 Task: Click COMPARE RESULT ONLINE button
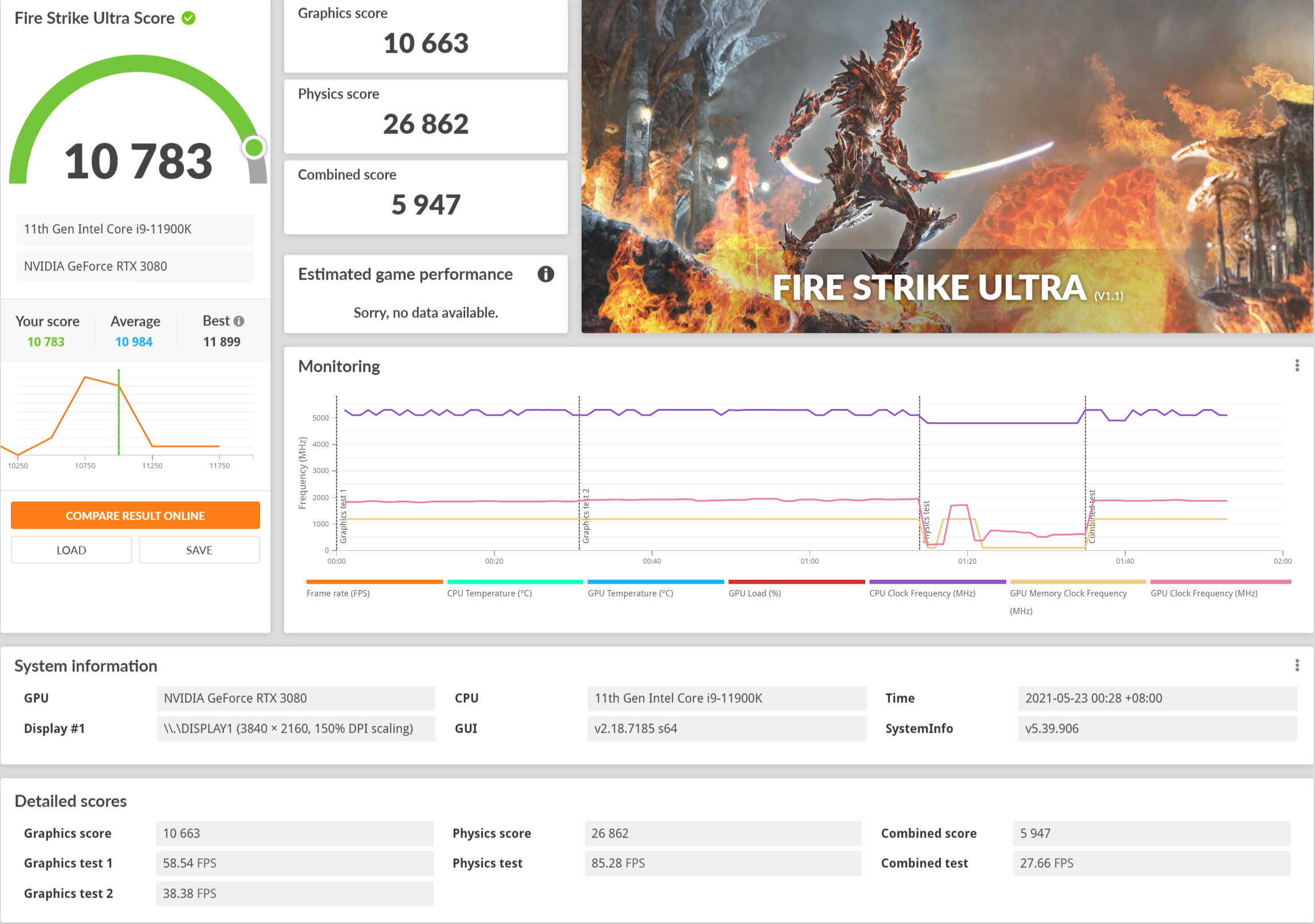point(136,517)
